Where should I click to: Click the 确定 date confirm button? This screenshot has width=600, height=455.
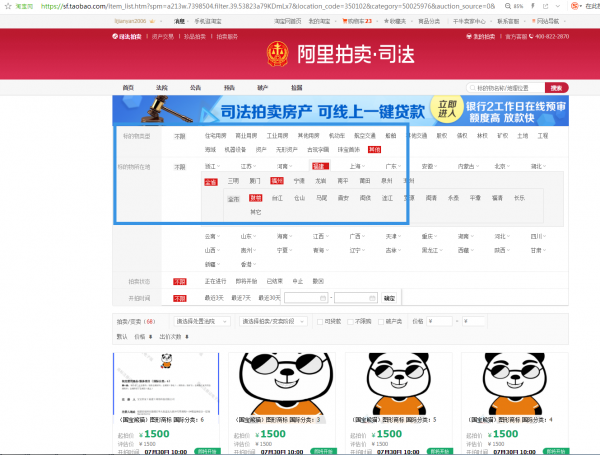[389, 298]
